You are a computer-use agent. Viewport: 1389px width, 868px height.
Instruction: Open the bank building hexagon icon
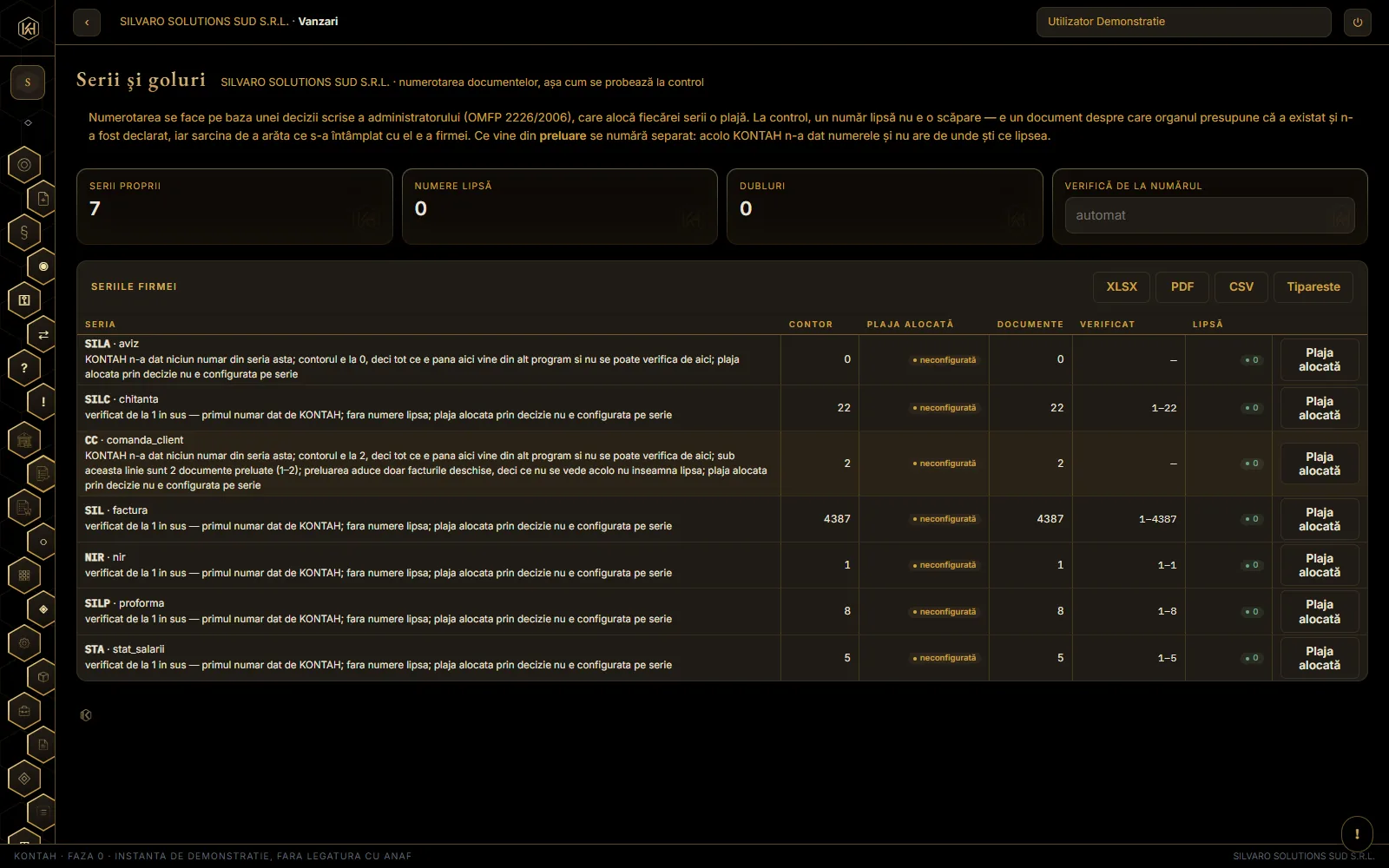coord(24,440)
